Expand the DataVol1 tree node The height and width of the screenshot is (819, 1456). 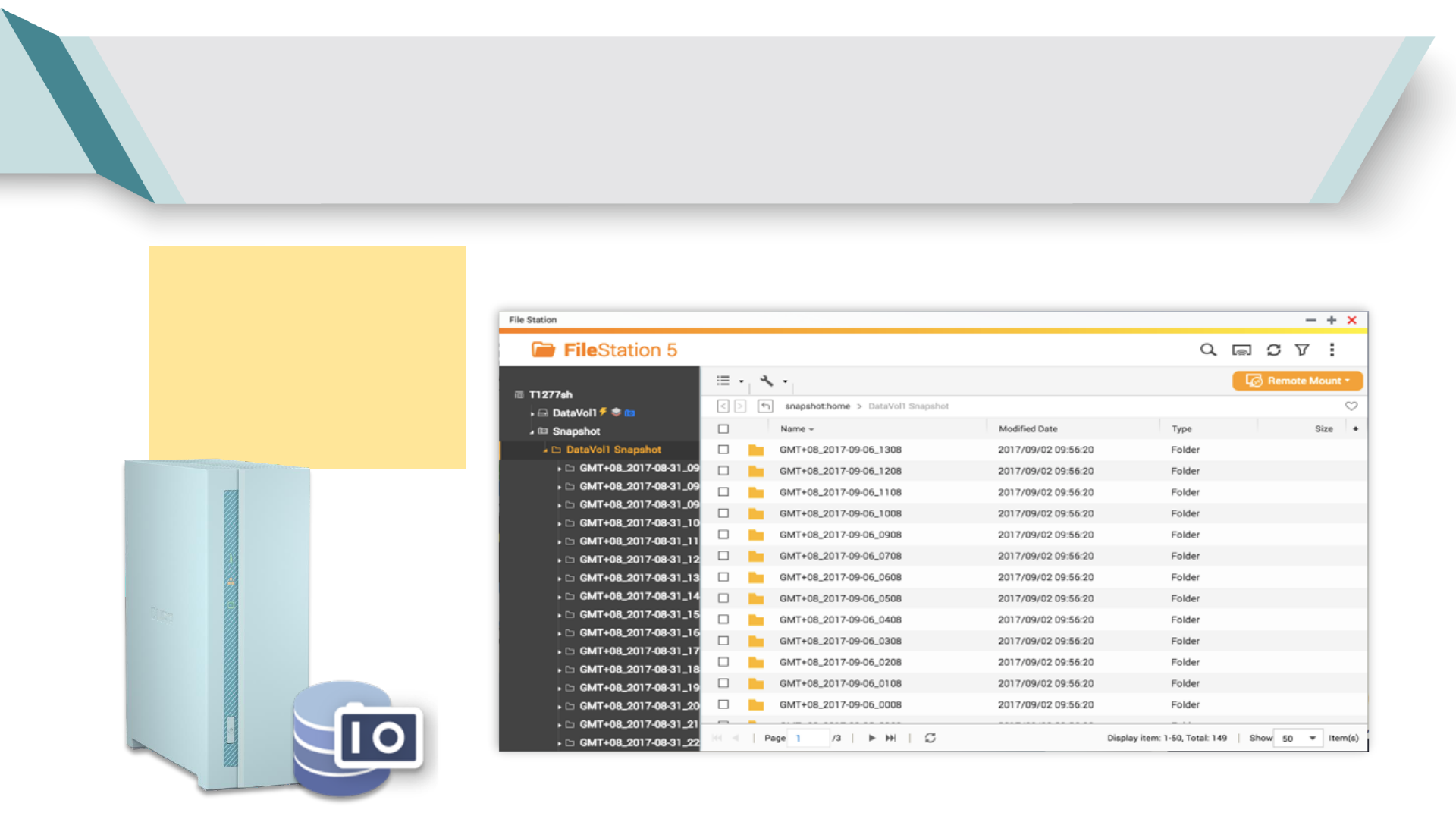click(x=532, y=414)
